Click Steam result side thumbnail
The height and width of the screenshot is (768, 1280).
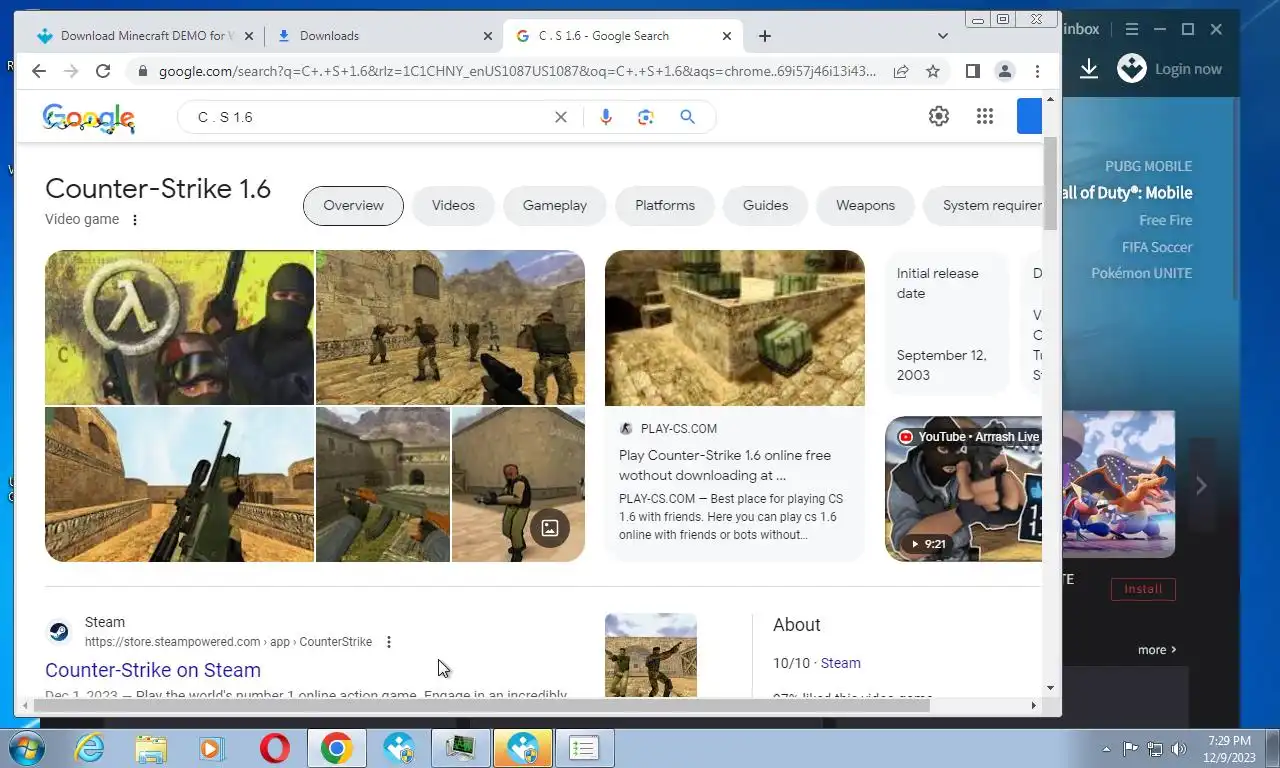[651, 655]
